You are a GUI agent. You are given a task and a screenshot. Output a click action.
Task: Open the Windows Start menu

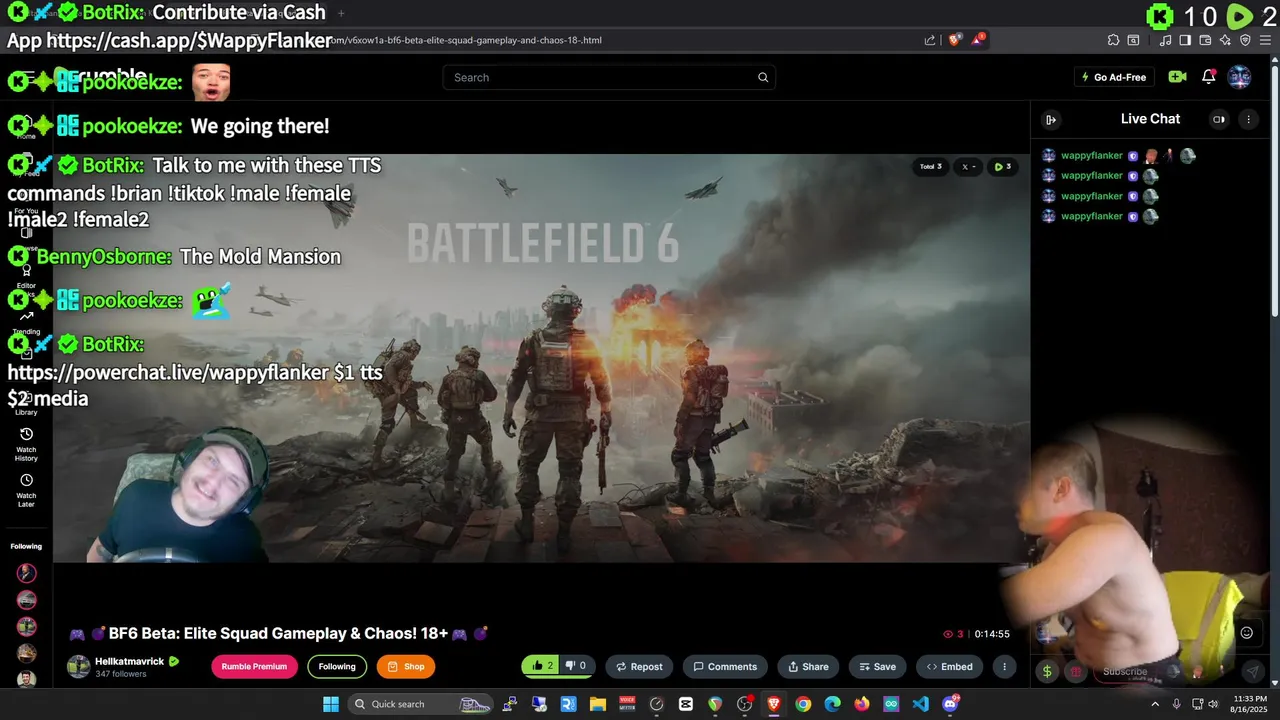[331, 704]
